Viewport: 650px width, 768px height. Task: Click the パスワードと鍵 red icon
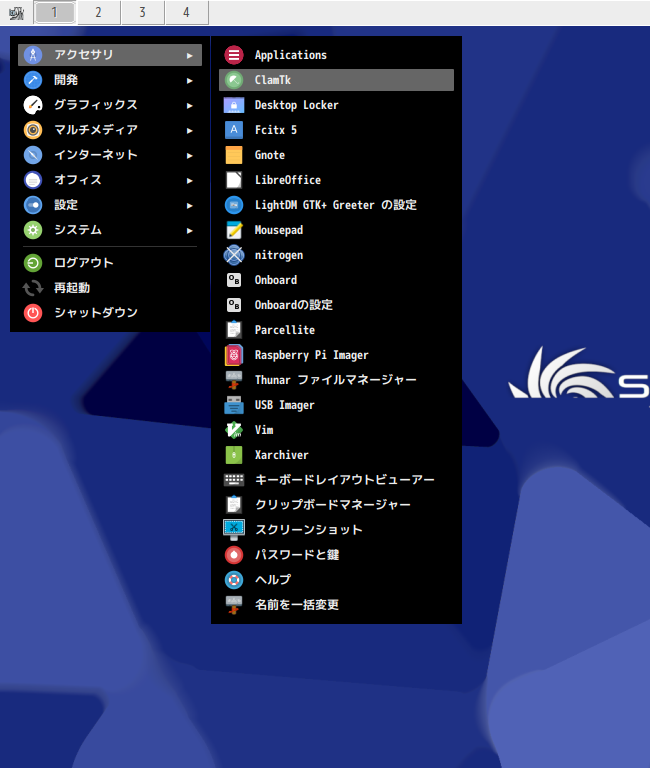click(x=234, y=554)
